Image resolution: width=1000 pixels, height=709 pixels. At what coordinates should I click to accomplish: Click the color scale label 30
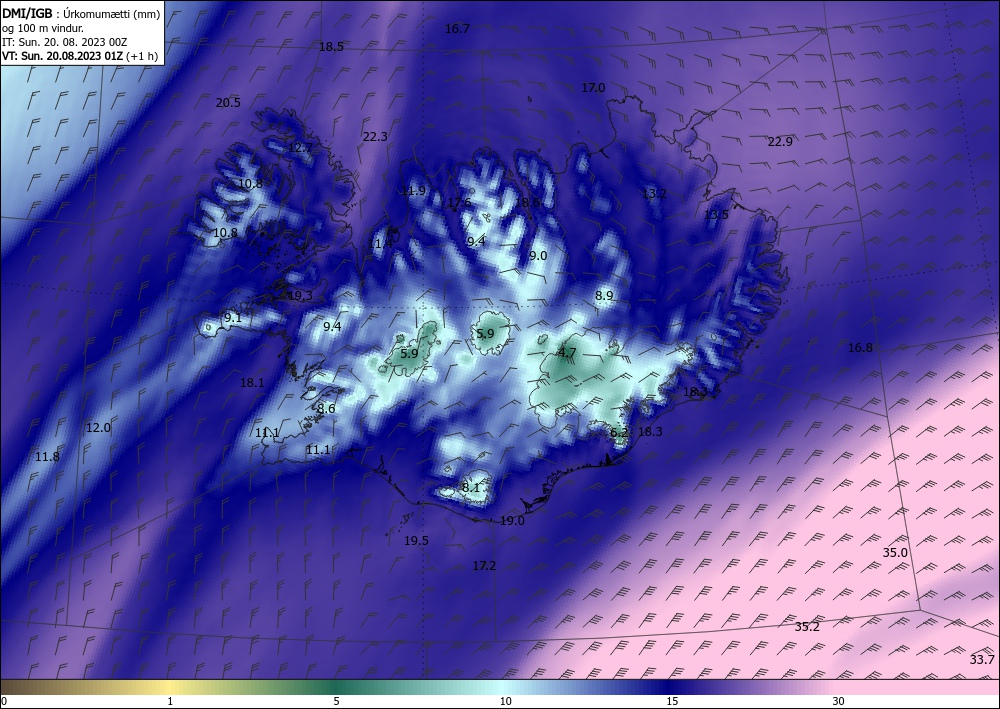[x=838, y=701]
